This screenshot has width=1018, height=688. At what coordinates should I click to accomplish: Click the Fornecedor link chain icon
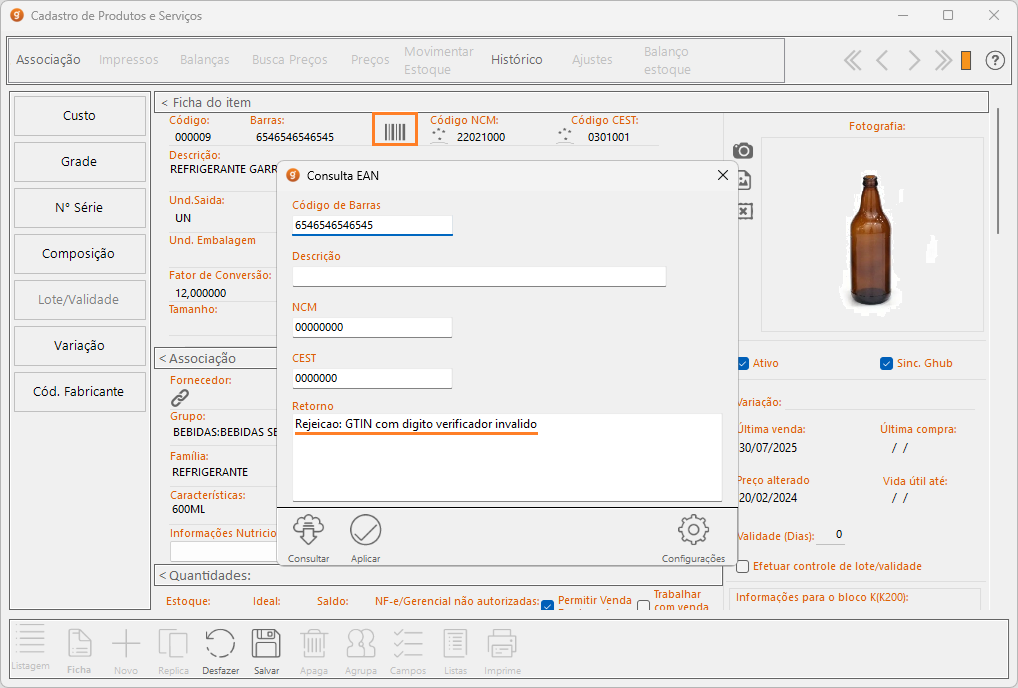180,398
